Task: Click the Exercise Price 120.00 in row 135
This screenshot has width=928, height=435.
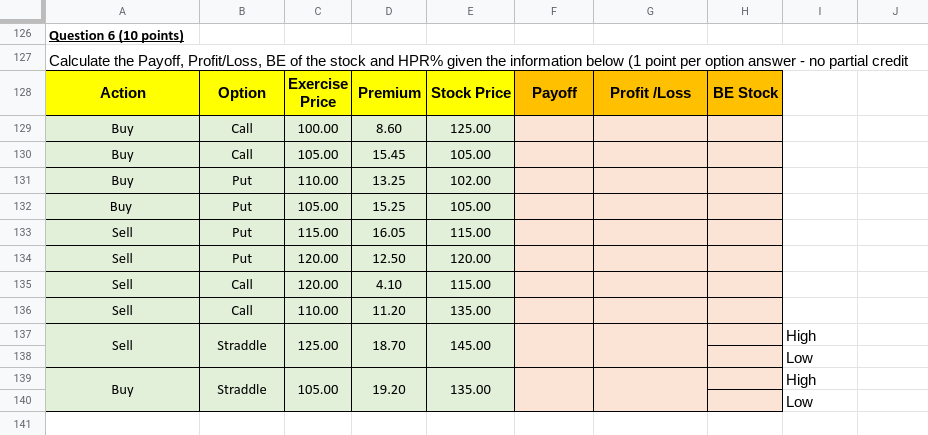Action: pos(318,285)
